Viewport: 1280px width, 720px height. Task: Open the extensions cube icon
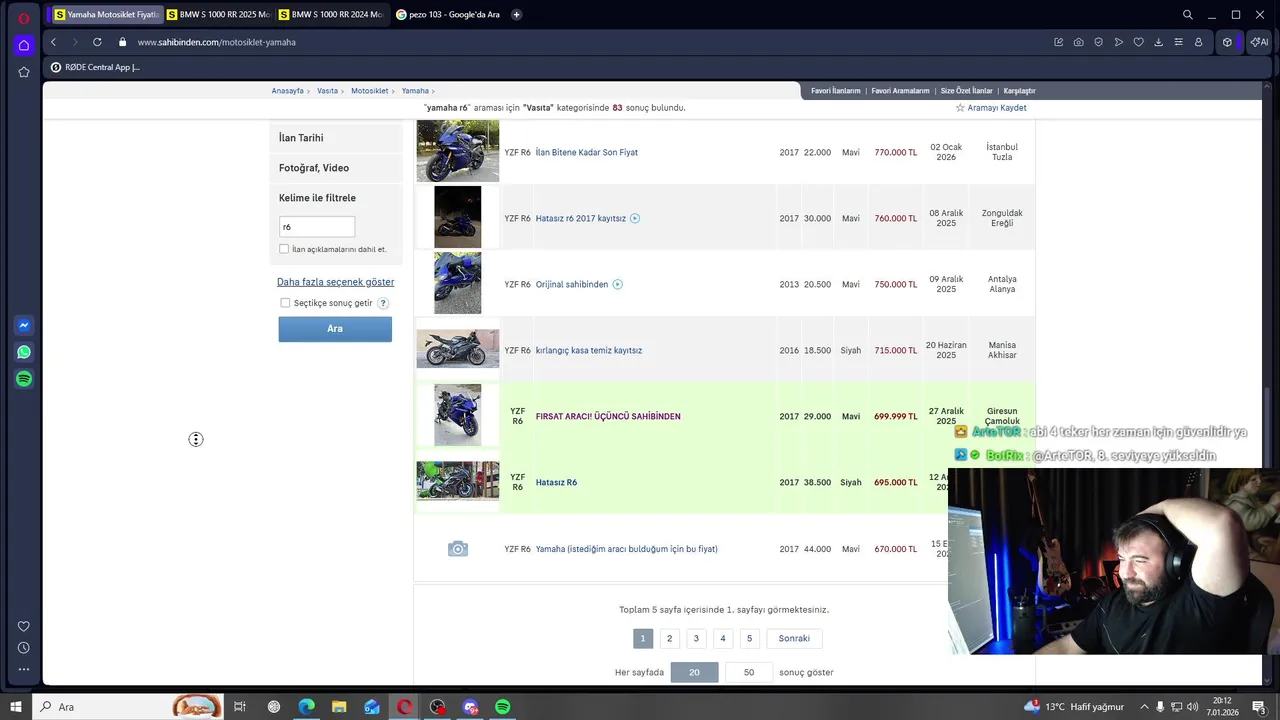(x=1227, y=42)
